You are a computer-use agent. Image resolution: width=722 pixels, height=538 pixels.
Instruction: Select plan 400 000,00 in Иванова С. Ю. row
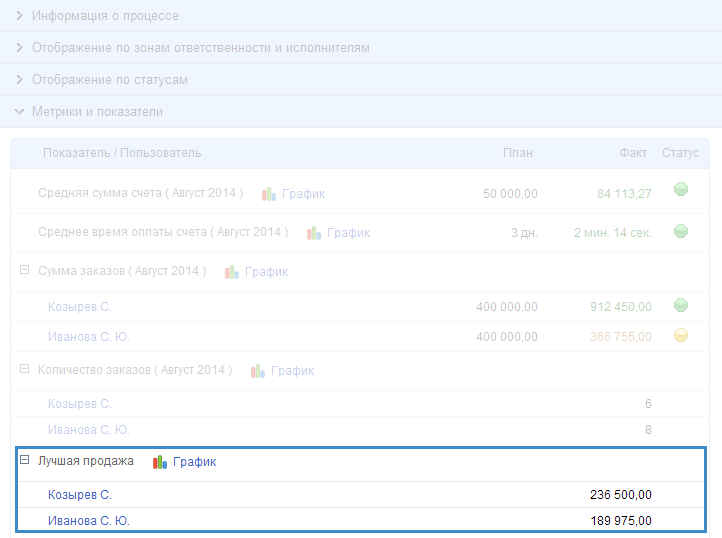click(x=507, y=337)
